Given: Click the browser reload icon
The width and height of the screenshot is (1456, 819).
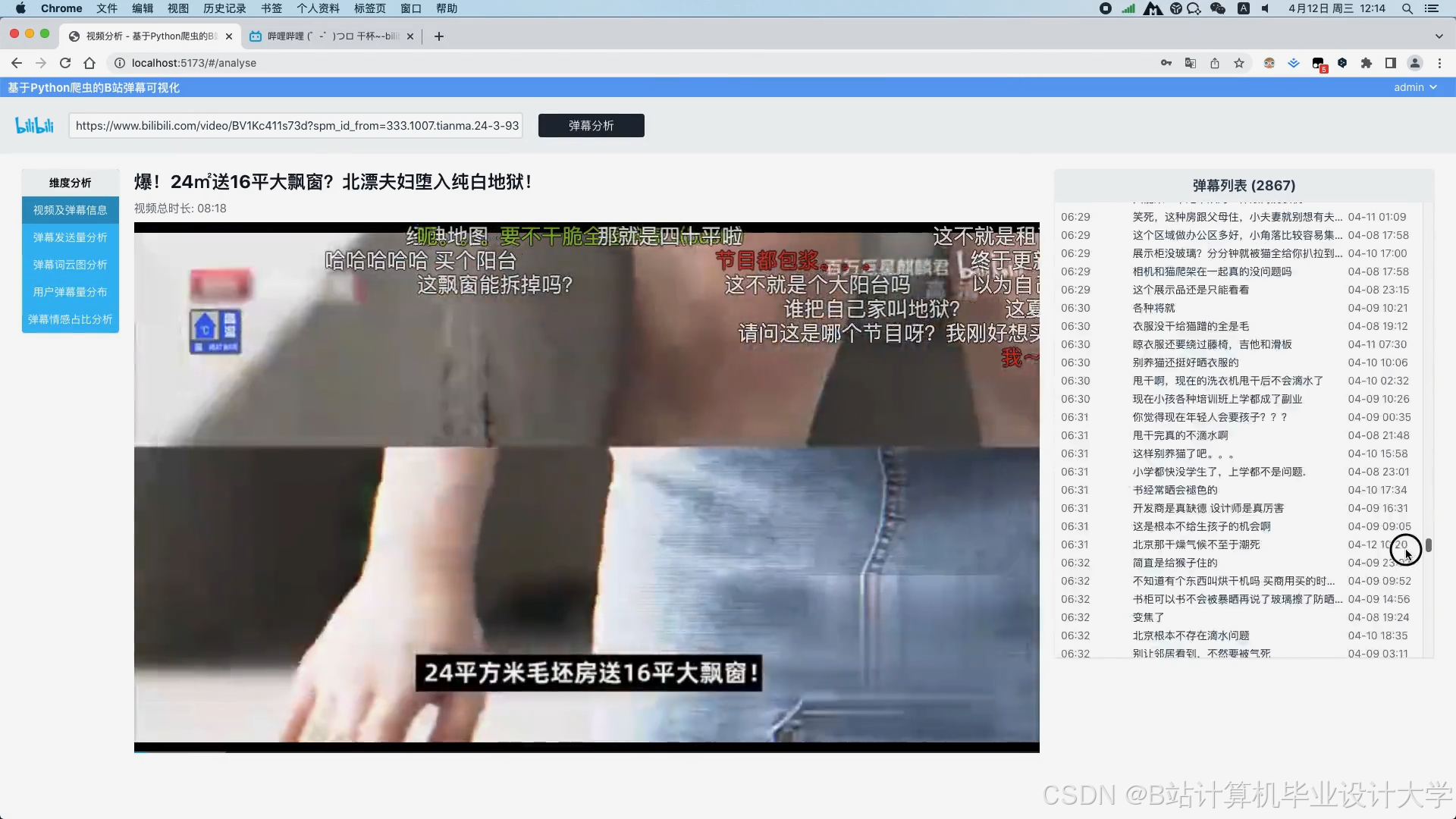Looking at the screenshot, I should (x=65, y=63).
